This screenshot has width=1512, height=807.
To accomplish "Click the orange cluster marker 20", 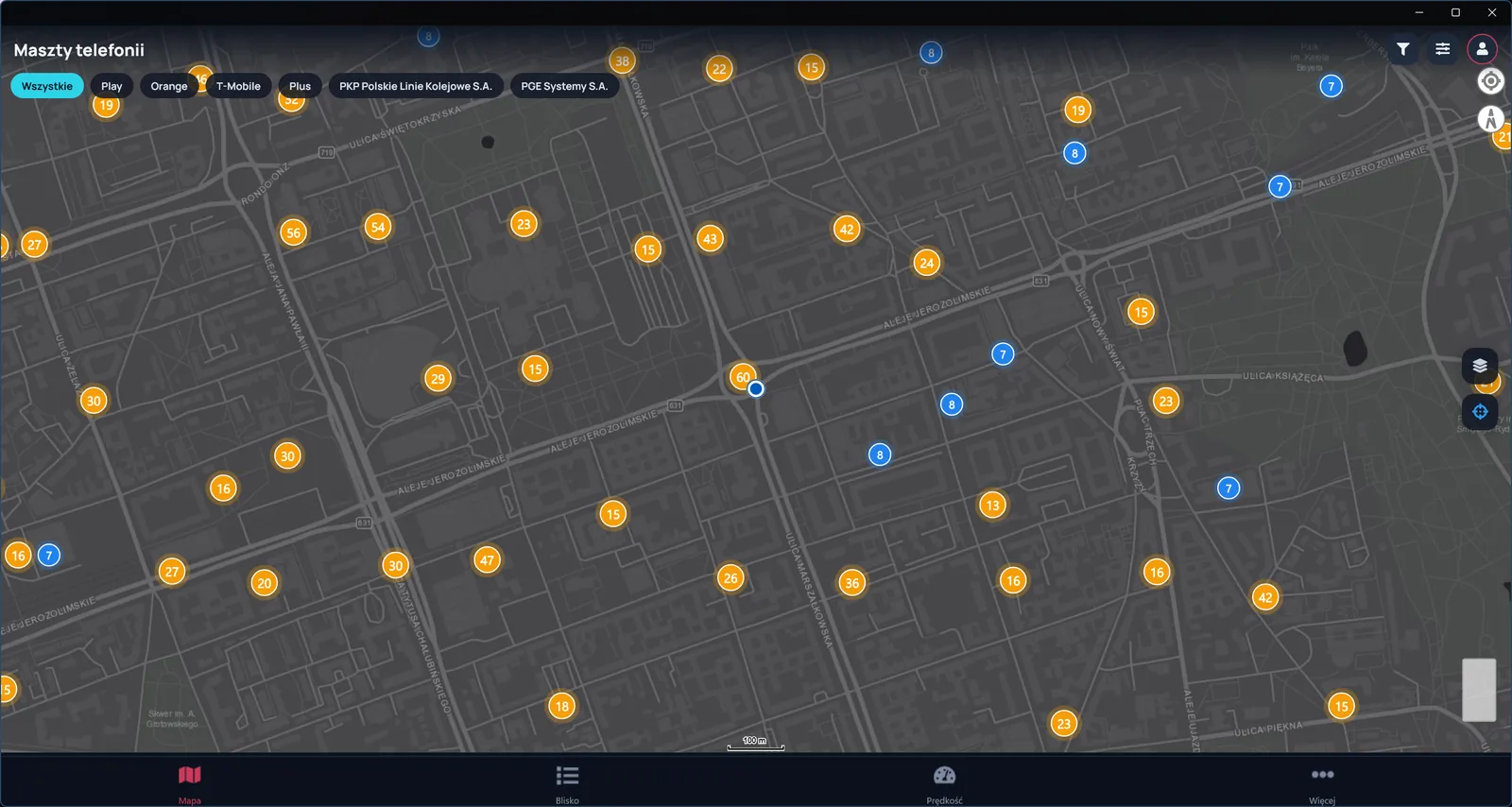I will (x=265, y=583).
